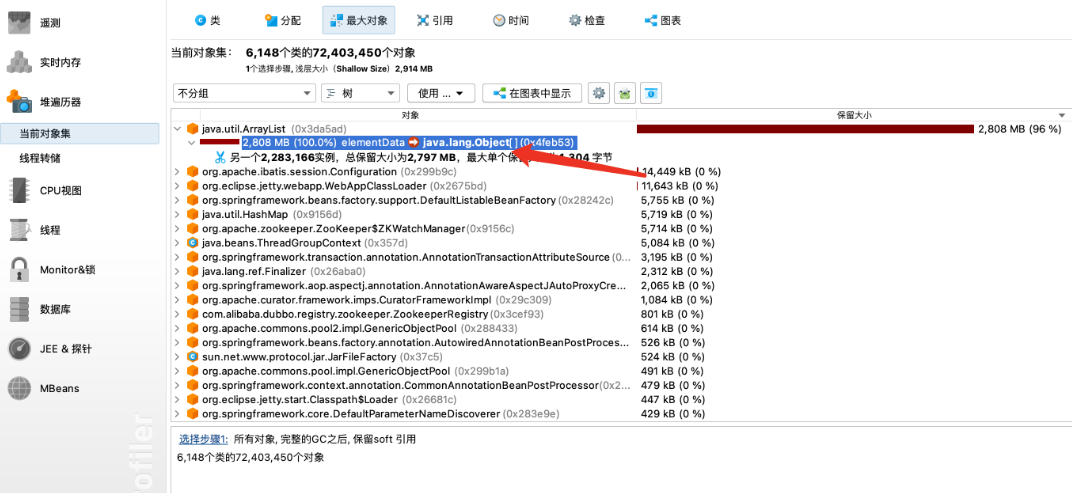The image size is (1072, 493).
Task: Switch to the 引用 references view
Action: click(x=435, y=21)
